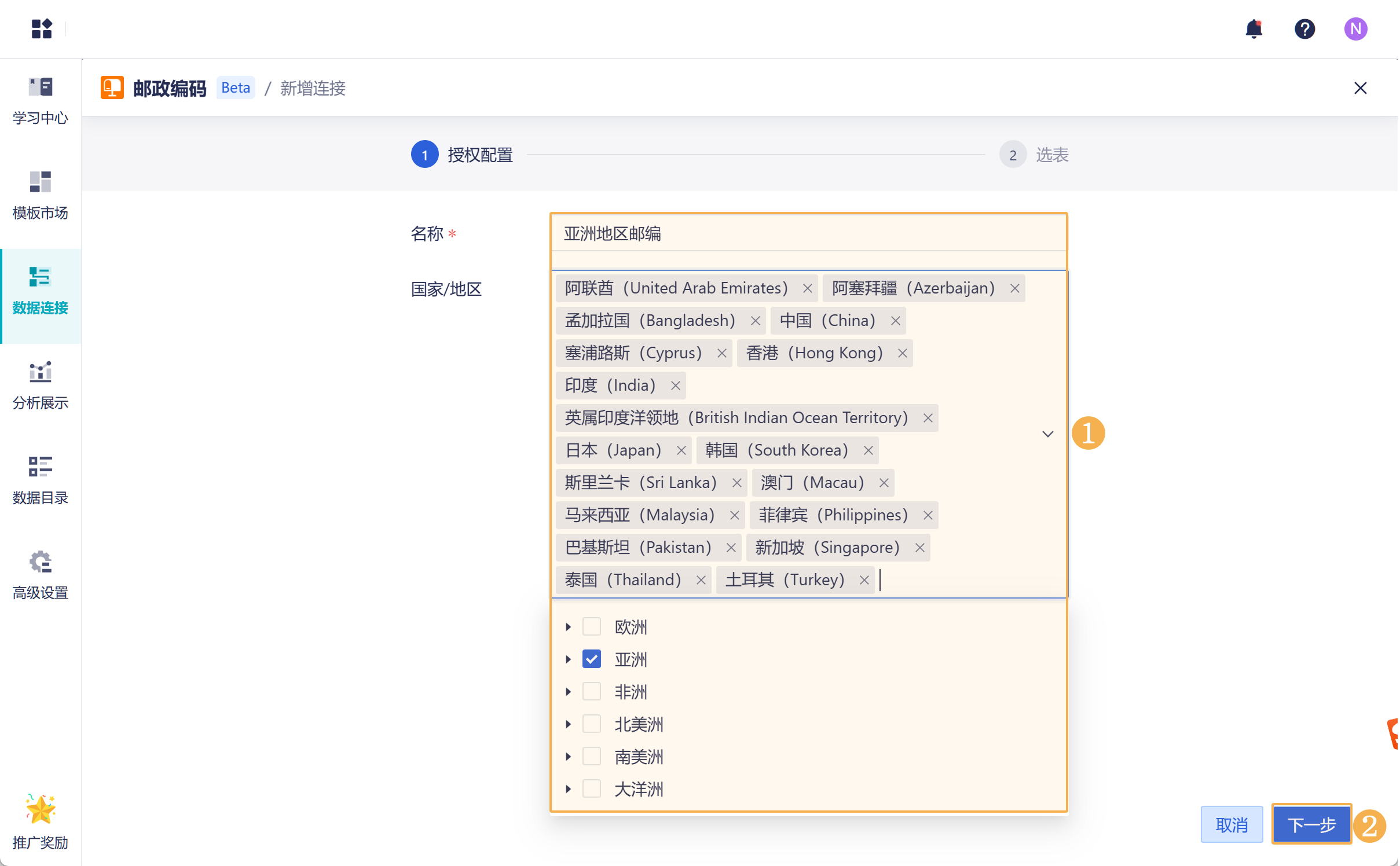
Task: Remove the 中国 (China) tag
Action: pos(895,321)
